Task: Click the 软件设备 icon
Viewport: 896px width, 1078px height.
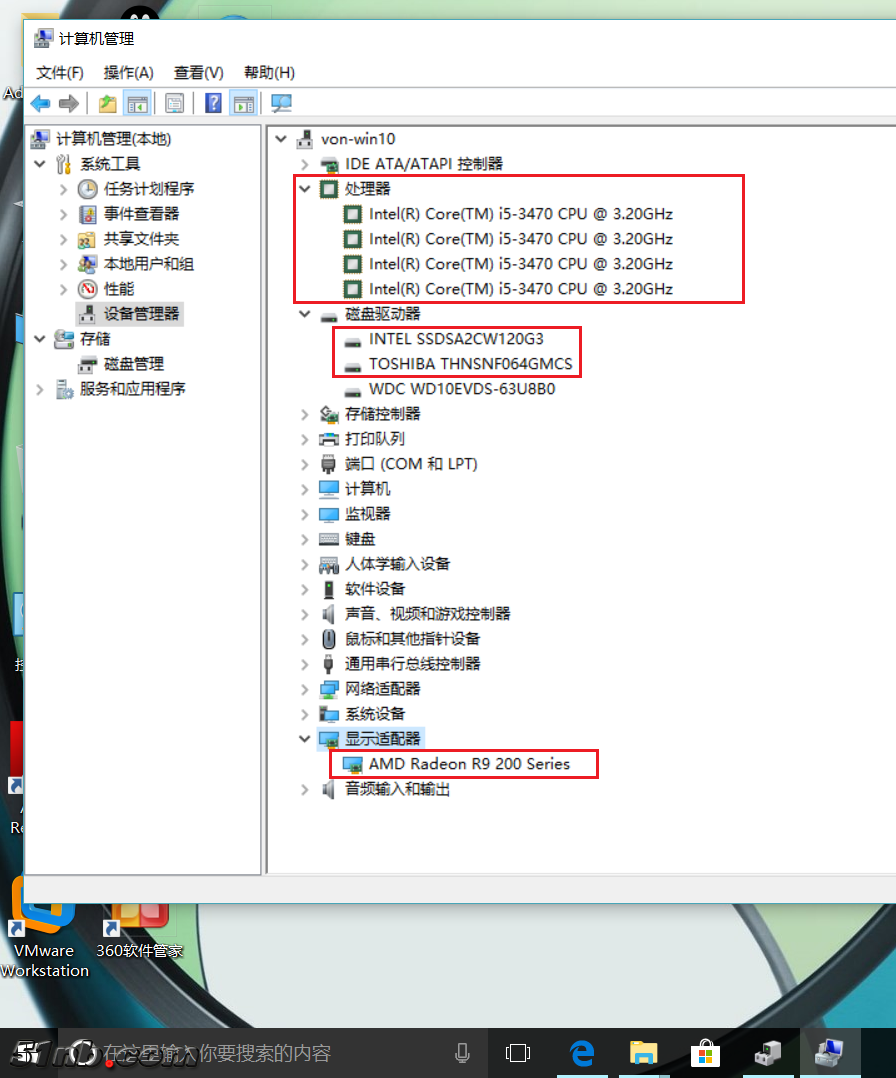Action: tap(329, 589)
